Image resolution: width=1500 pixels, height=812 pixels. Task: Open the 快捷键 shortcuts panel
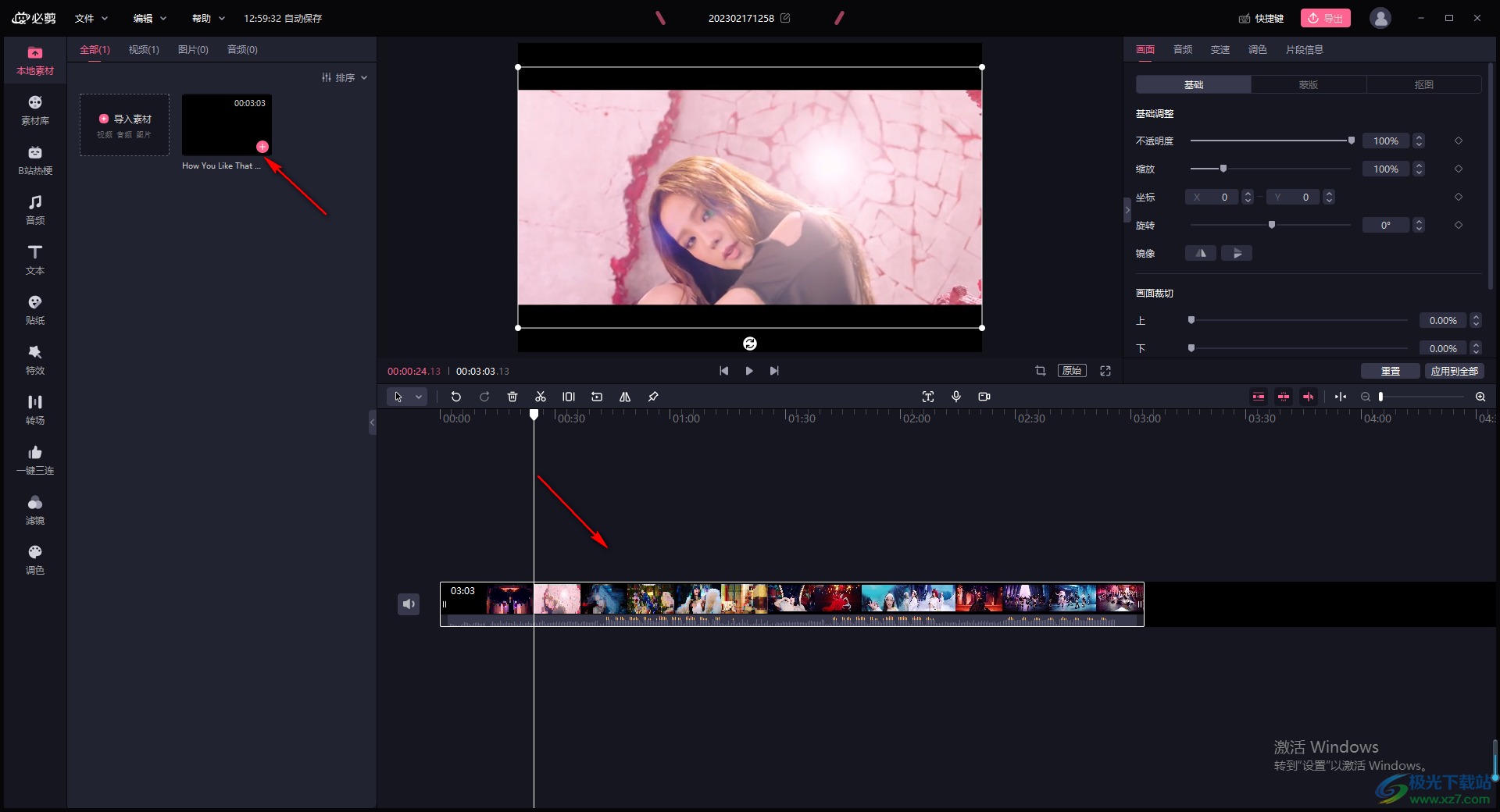tap(1262, 18)
